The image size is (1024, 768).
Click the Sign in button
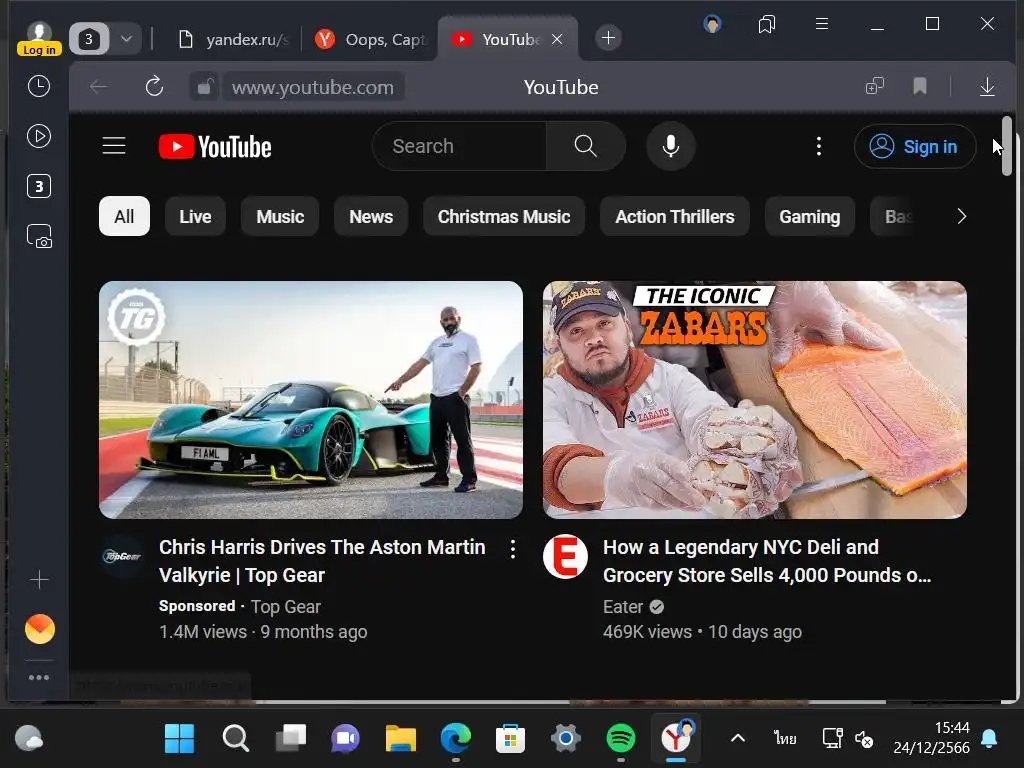point(915,146)
